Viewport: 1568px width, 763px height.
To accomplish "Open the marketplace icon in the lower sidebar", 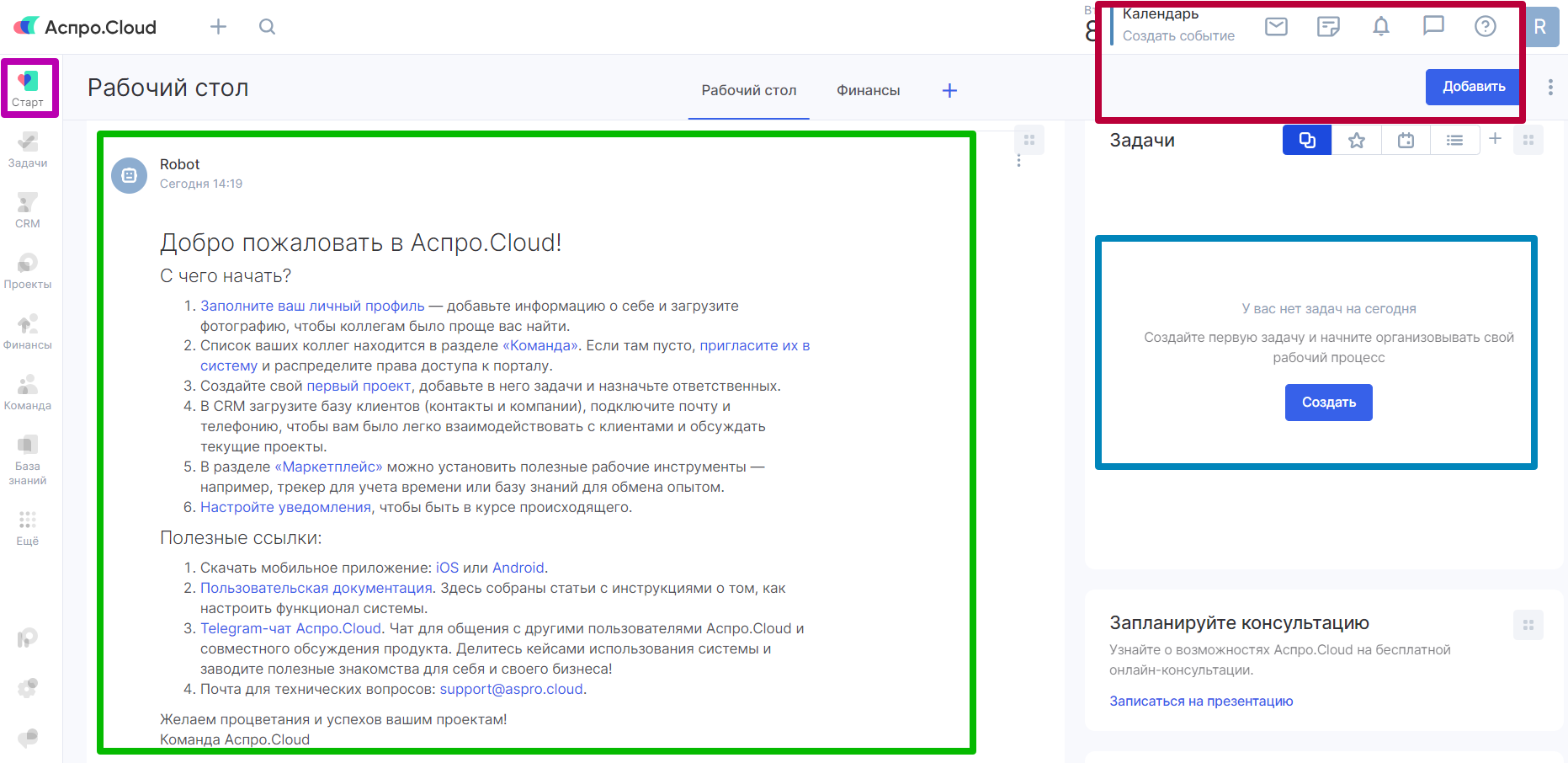I will [x=28, y=638].
